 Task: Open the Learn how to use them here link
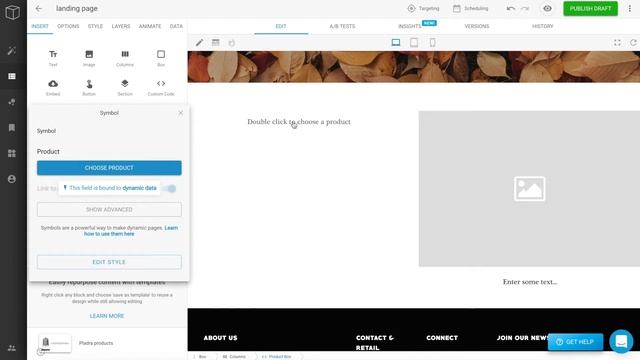click(131, 231)
